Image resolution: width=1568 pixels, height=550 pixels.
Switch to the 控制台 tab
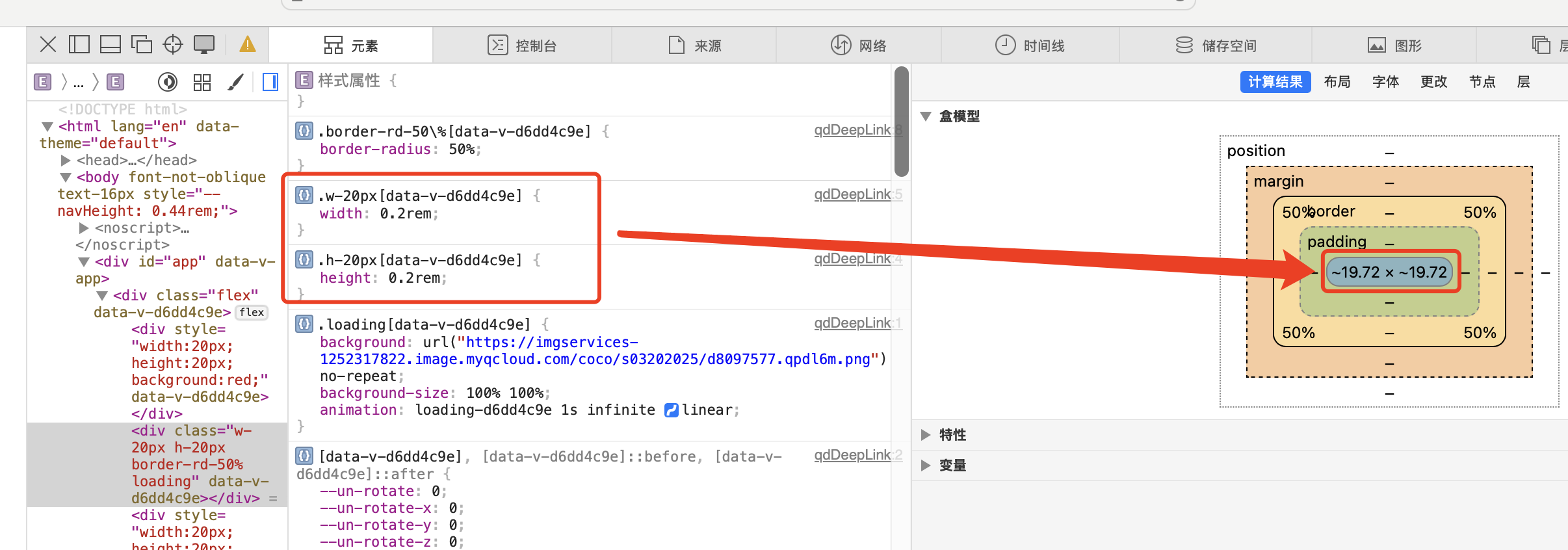click(x=522, y=46)
